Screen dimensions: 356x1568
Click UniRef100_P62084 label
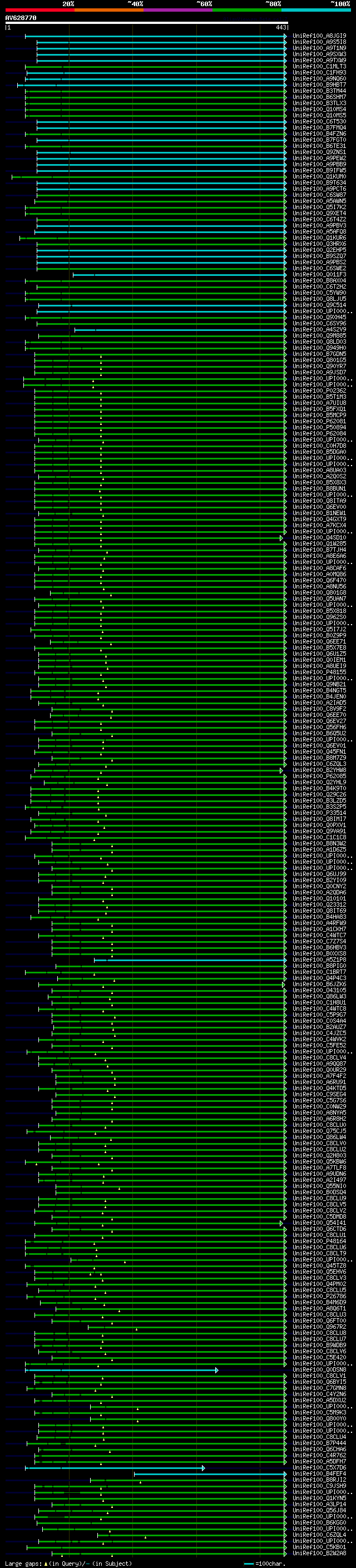point(319,433)
